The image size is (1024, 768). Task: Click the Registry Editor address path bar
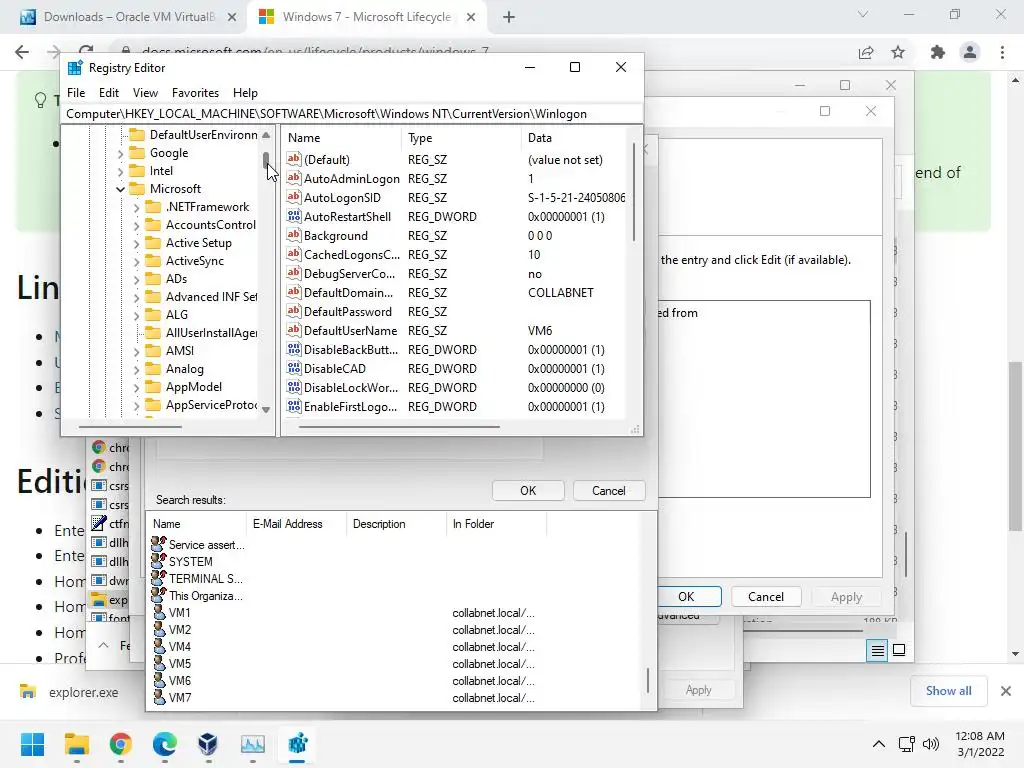(x=353, y=114)
